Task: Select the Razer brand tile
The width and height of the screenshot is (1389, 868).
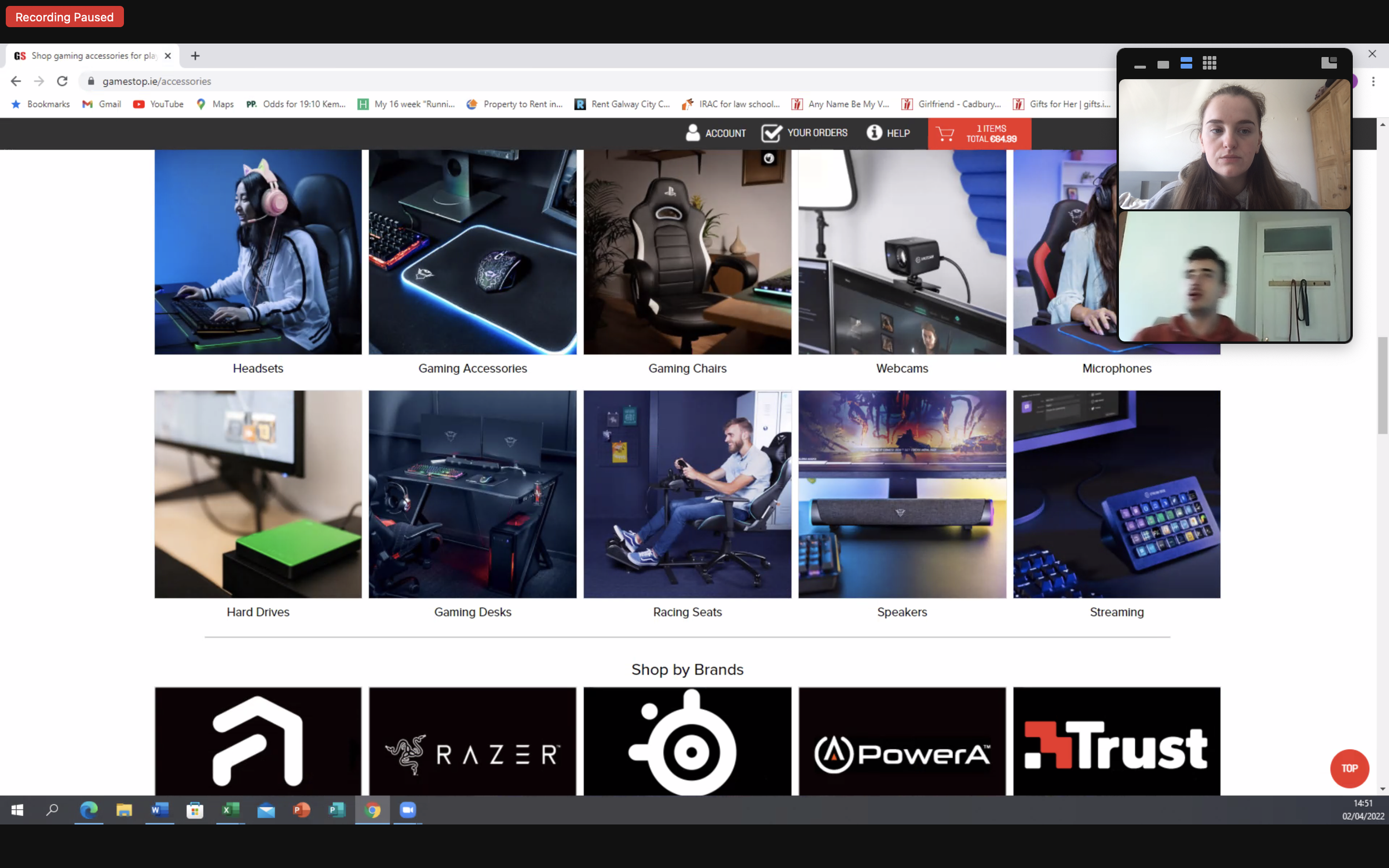Action: click(x=472, y=741)
